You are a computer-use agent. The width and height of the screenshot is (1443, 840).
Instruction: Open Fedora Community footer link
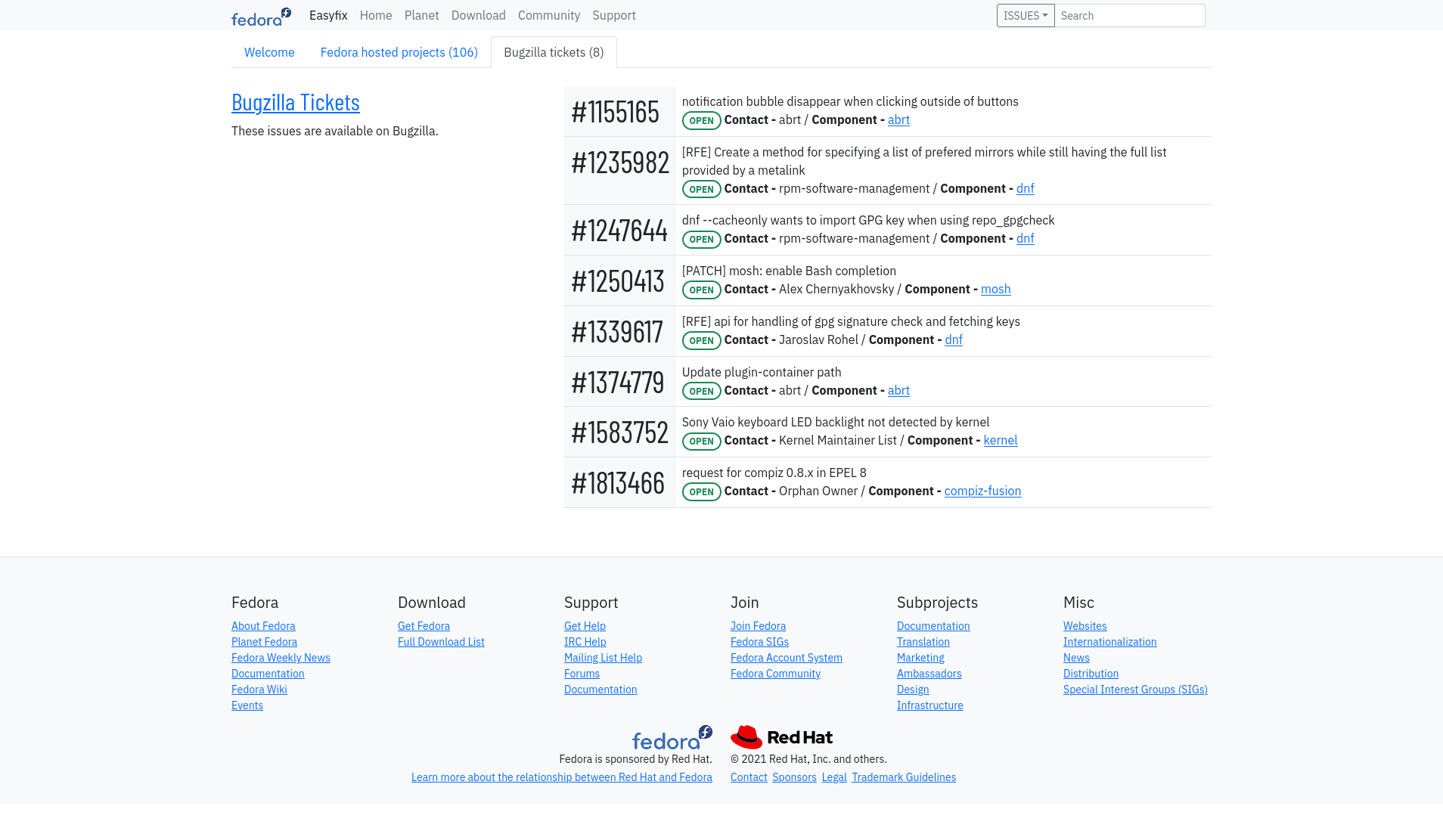click(775, 674)
